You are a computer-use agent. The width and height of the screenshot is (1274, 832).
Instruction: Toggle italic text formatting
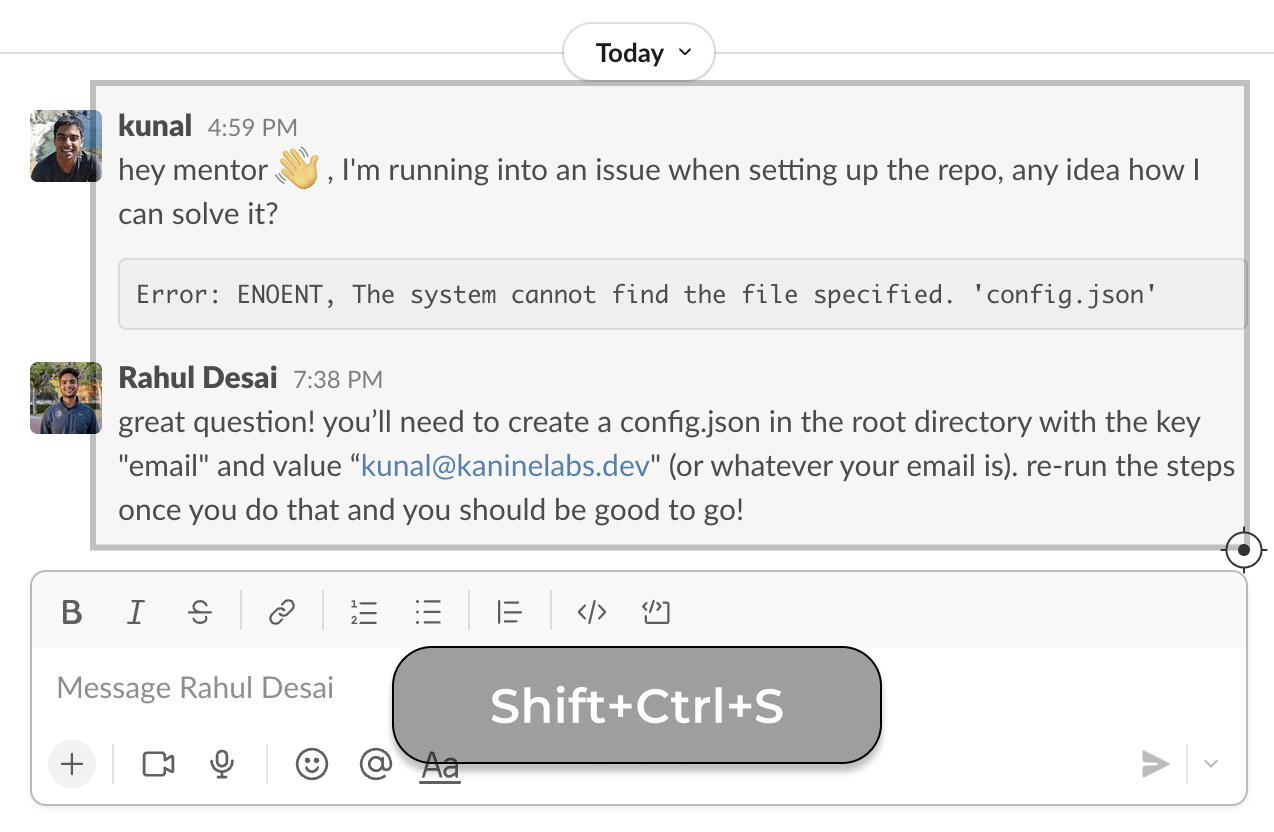(136, 612)
